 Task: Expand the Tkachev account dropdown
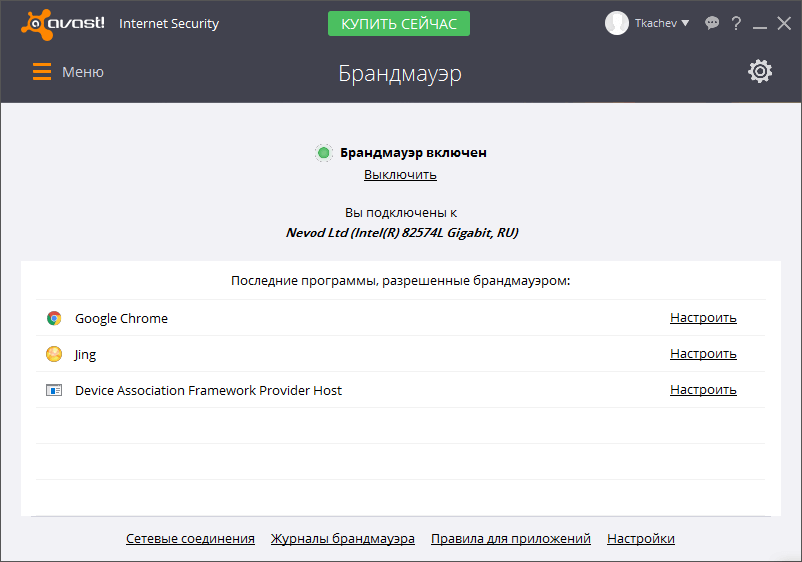click(685, 23)
